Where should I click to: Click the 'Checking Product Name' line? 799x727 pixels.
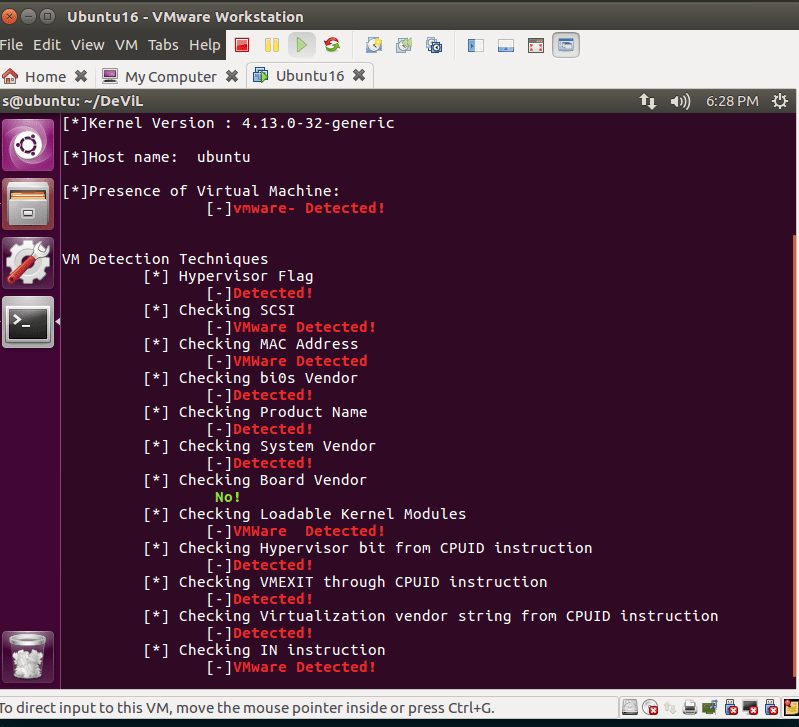pyautogui.click(x=255, y=412)
